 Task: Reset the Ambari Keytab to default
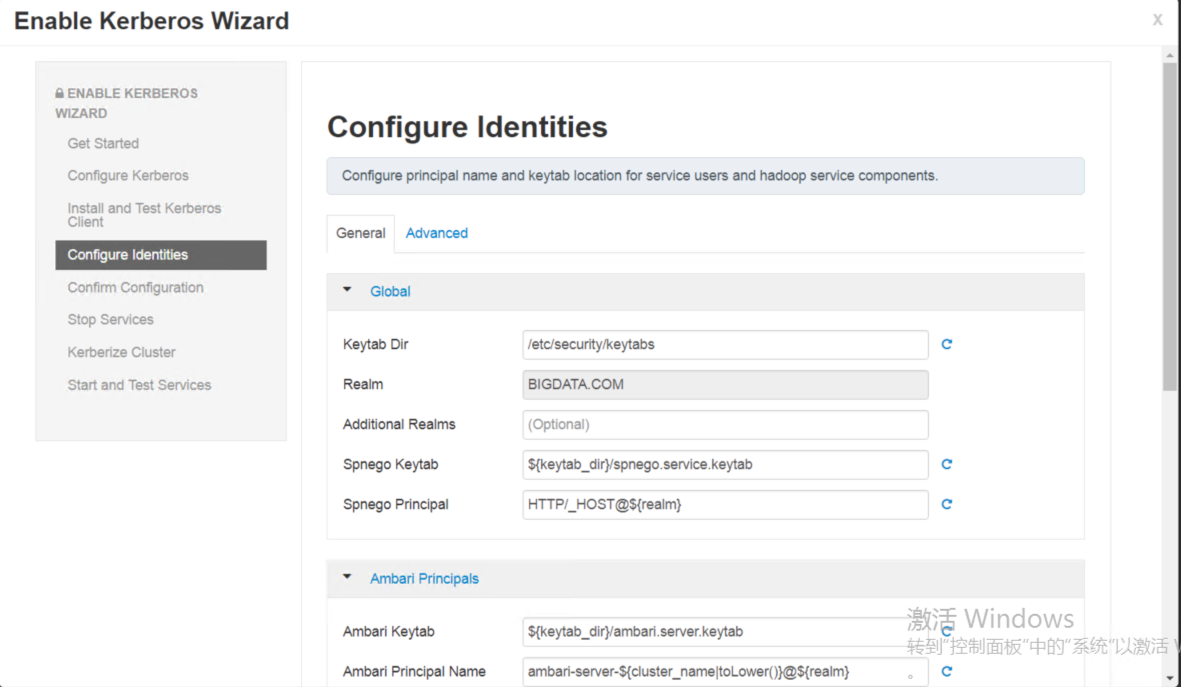point(946,631)
